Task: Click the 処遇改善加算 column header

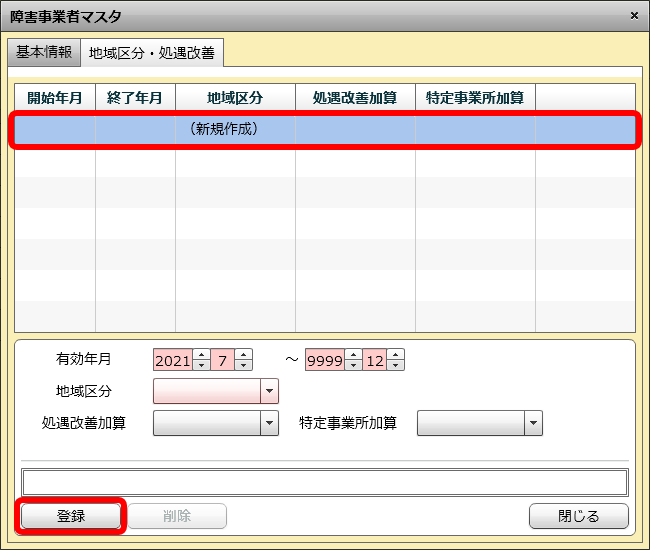Action: click(355, 97)
